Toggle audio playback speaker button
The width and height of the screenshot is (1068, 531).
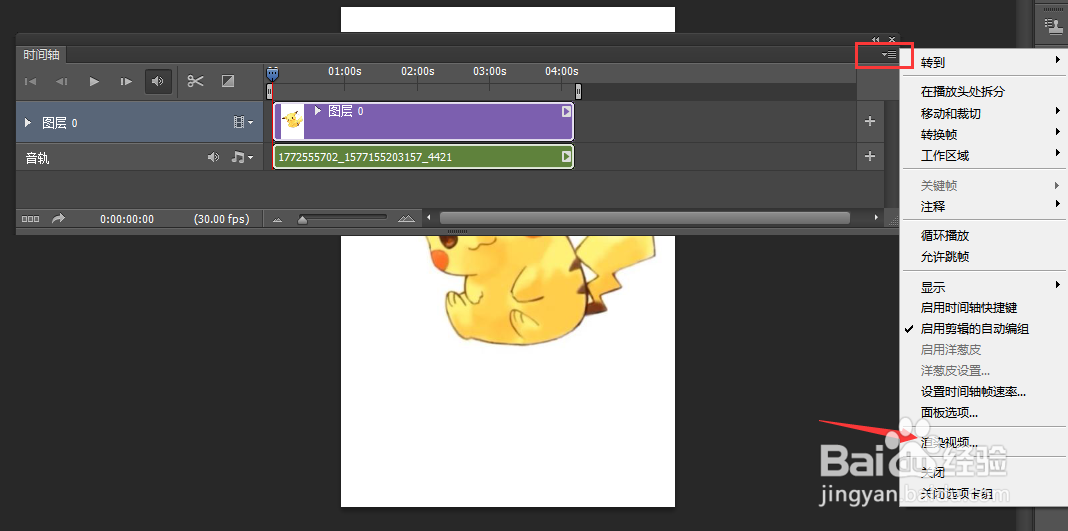point(158,82)
